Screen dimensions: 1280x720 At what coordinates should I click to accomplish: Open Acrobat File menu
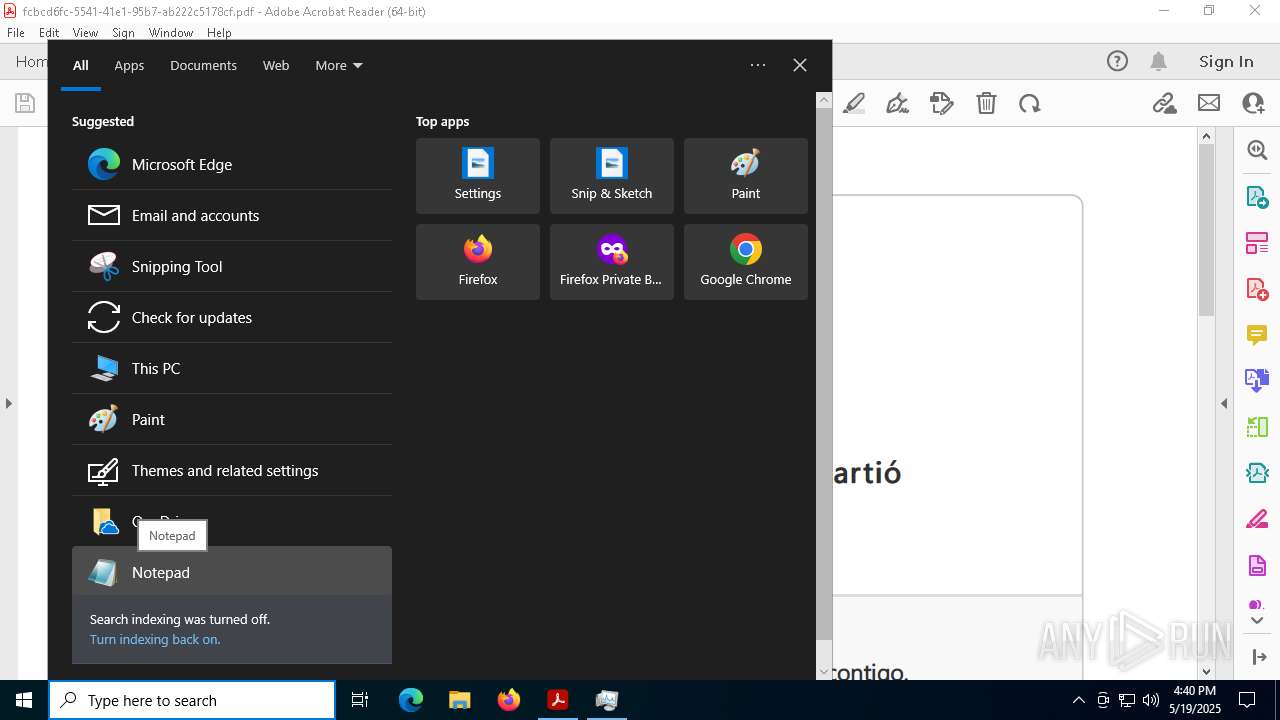pos(16,33)
